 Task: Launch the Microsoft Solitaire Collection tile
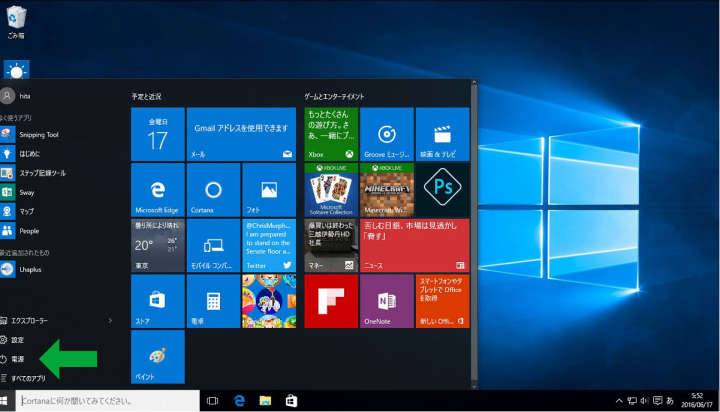tap(331, 190)
